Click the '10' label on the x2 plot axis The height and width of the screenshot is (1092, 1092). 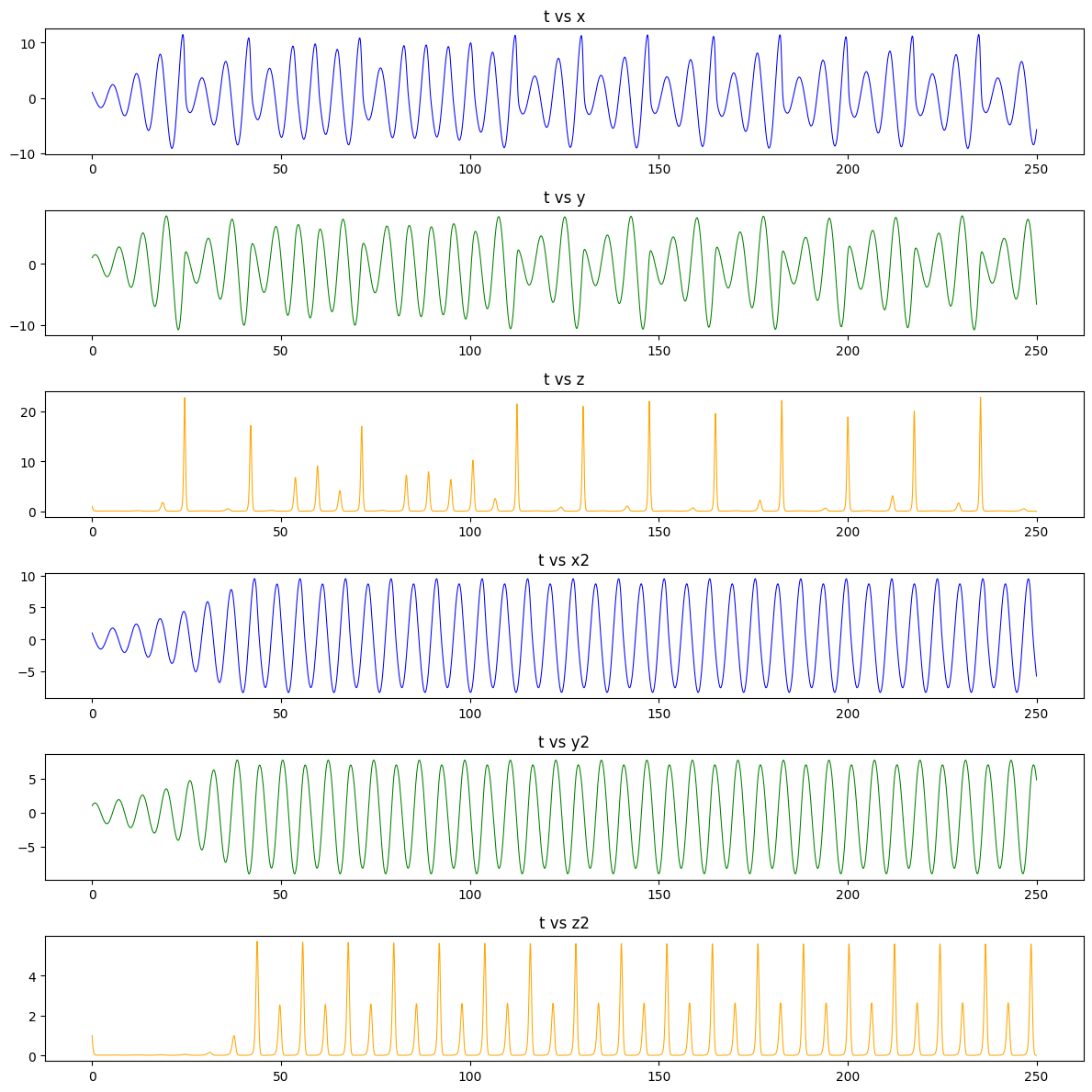coord(31,577)
